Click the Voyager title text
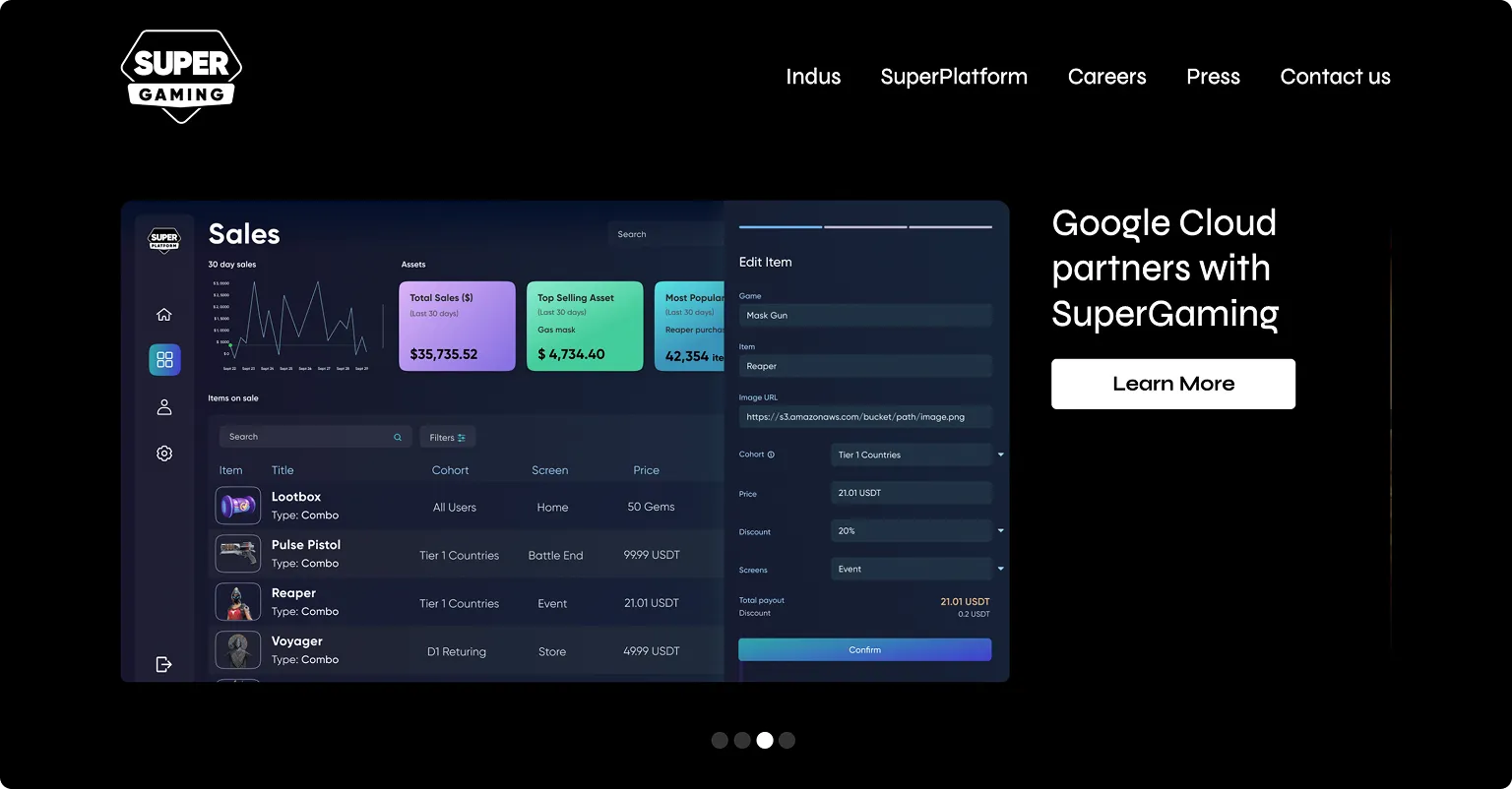This screenshot has width=1512, height=789. pos(297,641)
